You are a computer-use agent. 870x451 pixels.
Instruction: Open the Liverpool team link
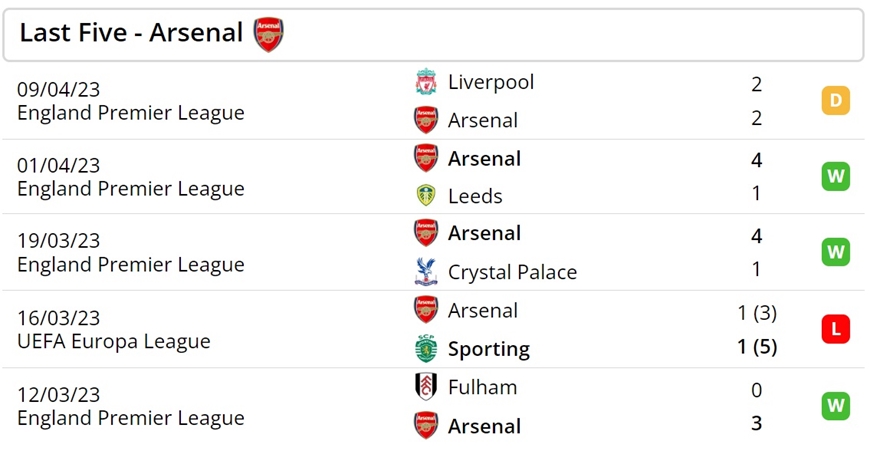pos(491,82)
